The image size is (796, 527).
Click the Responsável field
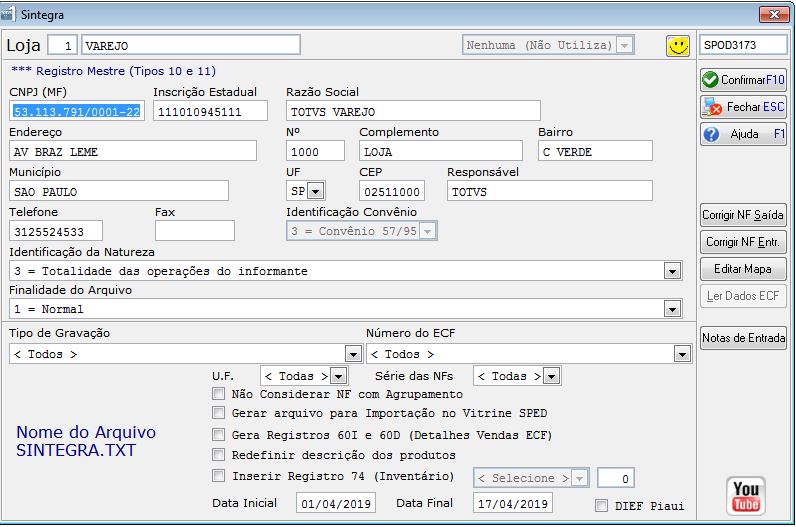point(550,191)
